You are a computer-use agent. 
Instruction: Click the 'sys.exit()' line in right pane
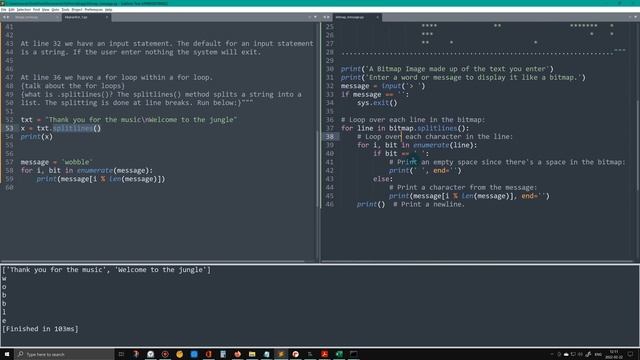[377, 103]
